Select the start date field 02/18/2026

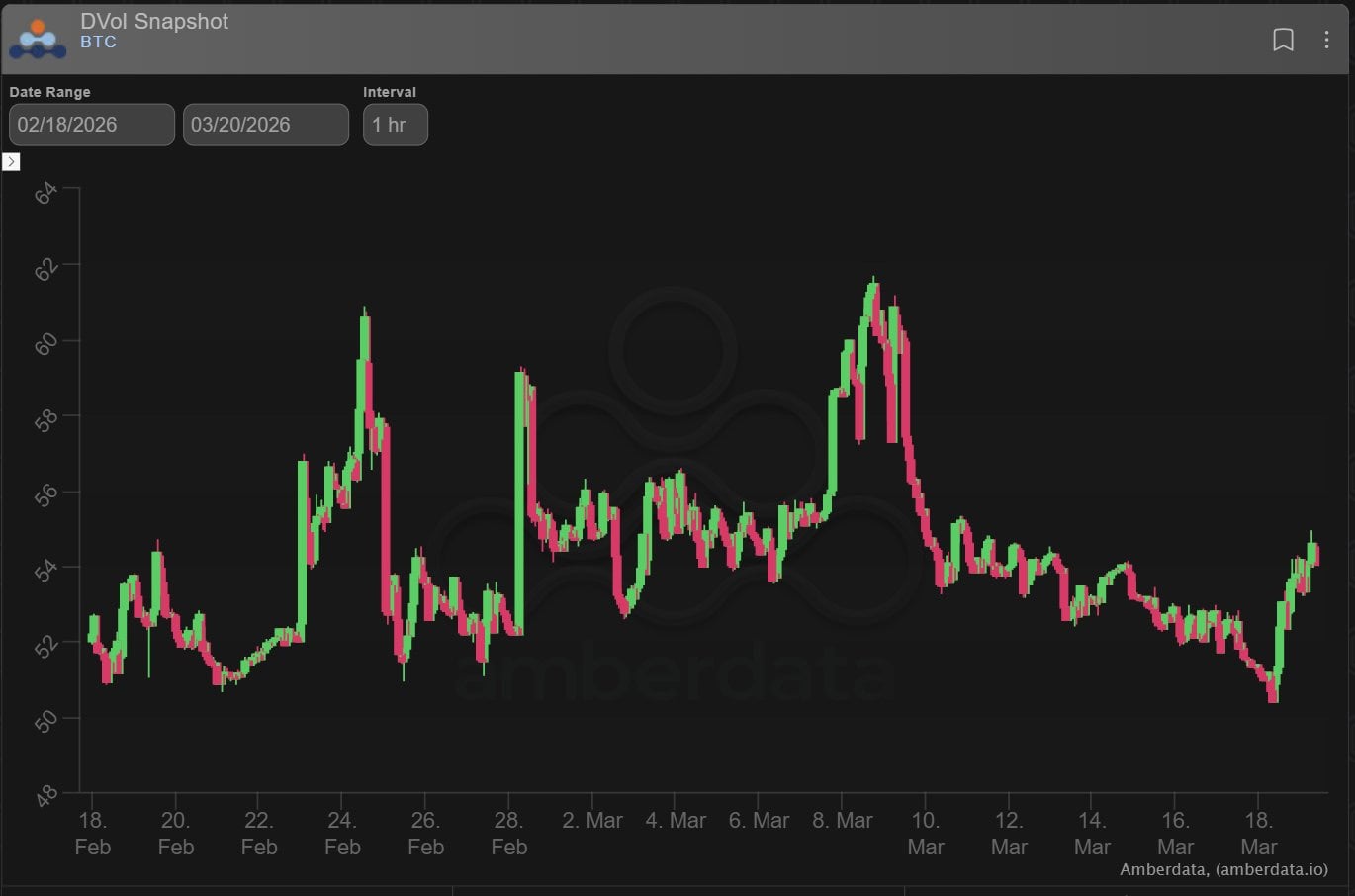pos(92,125)
